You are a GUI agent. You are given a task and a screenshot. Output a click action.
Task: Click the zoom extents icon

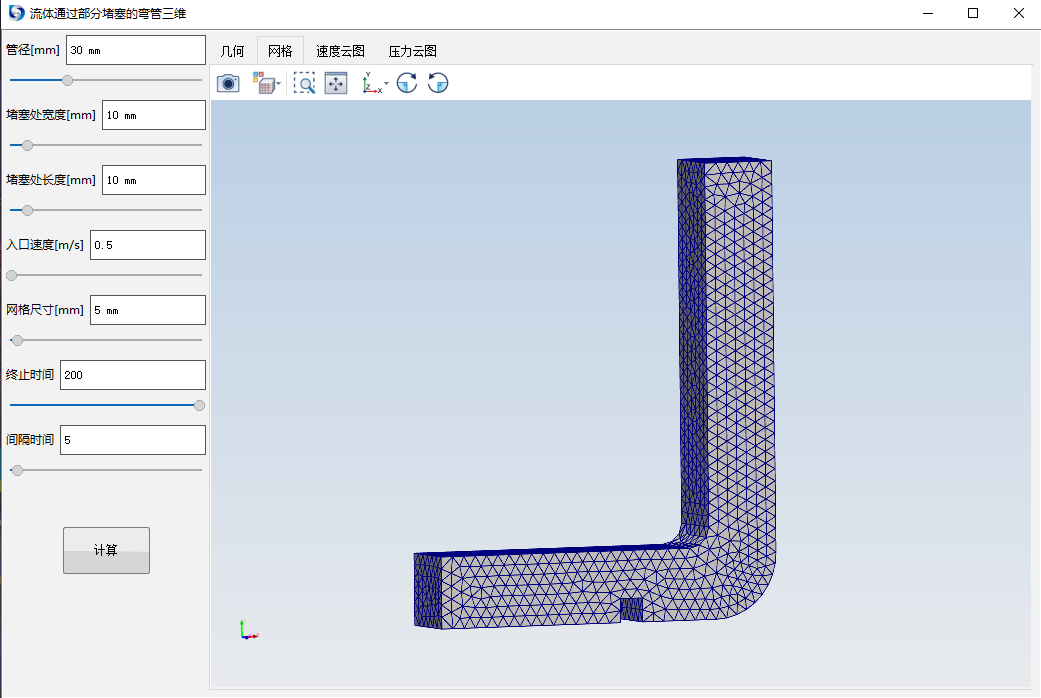336,84
